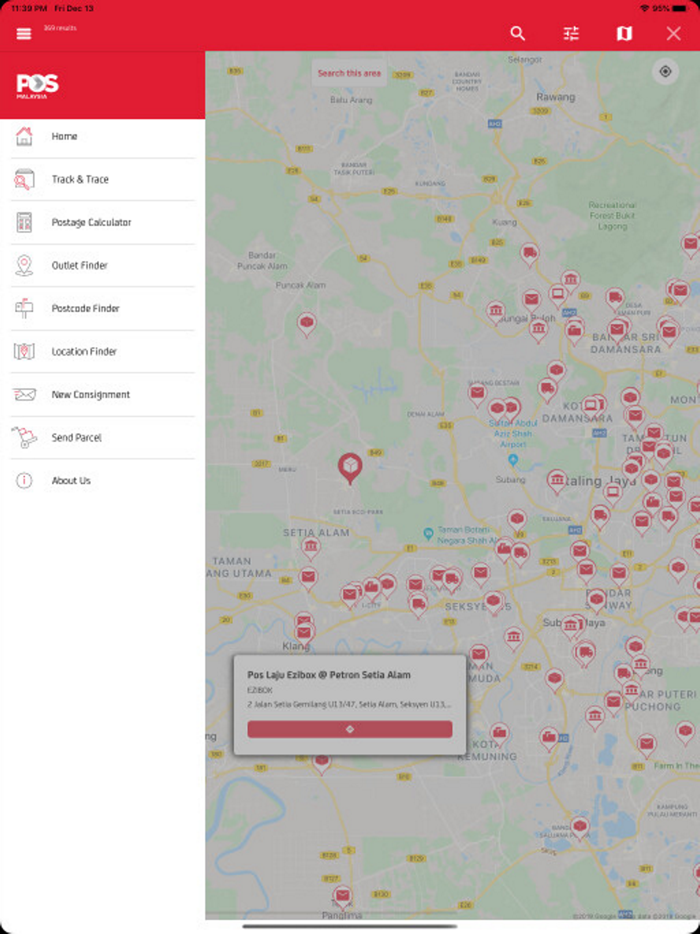This screenshot has width=700, height=934.
Task: Select Postcode Finder menu item
Action: coord(102,309)
